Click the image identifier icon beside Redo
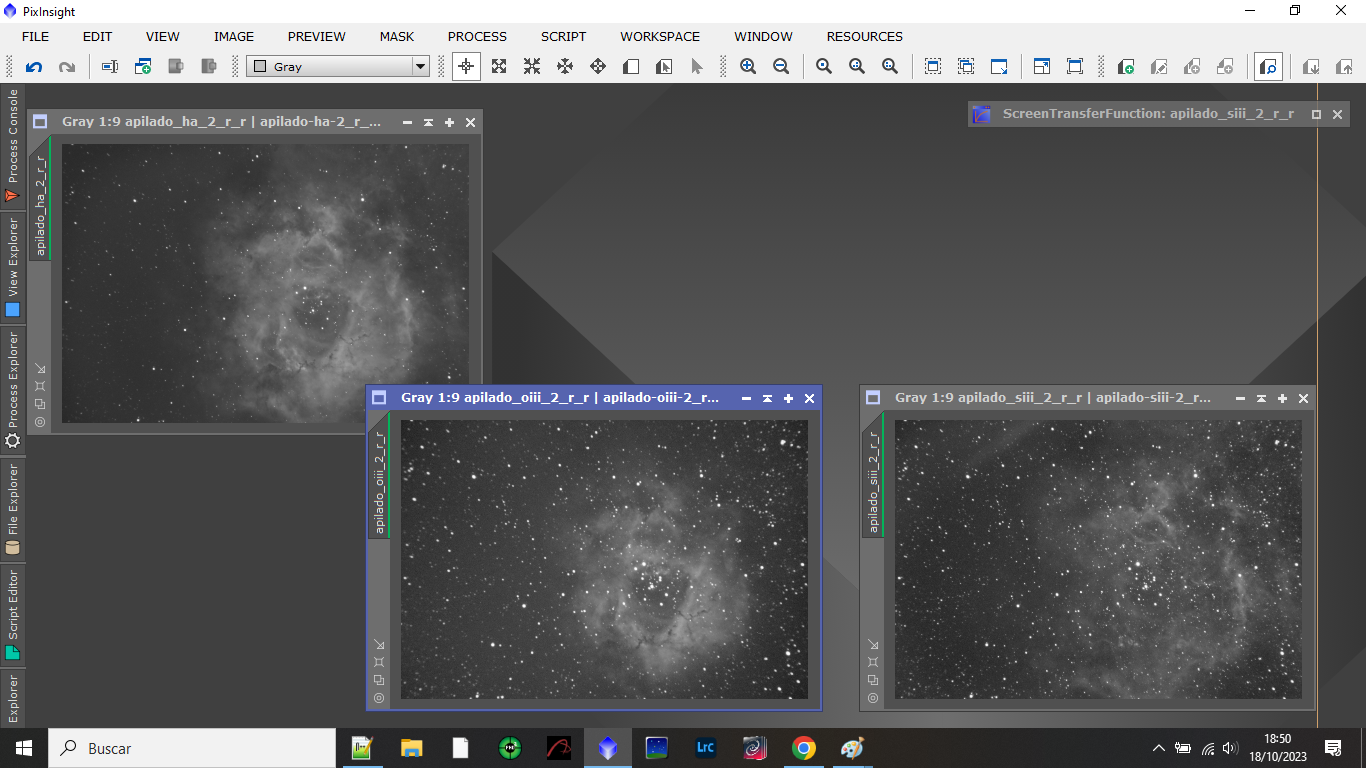 (110, 67)
